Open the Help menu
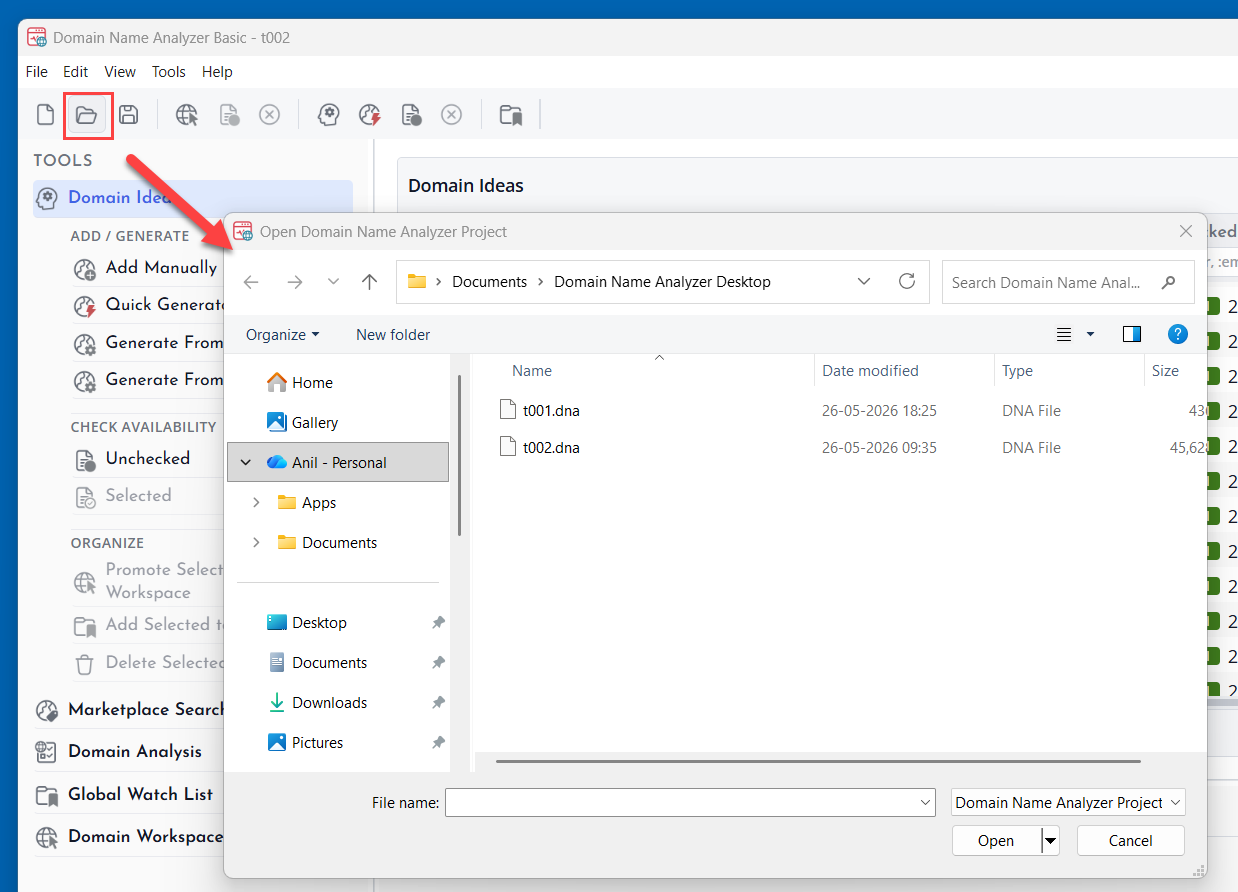 click(x=217, y=72)
